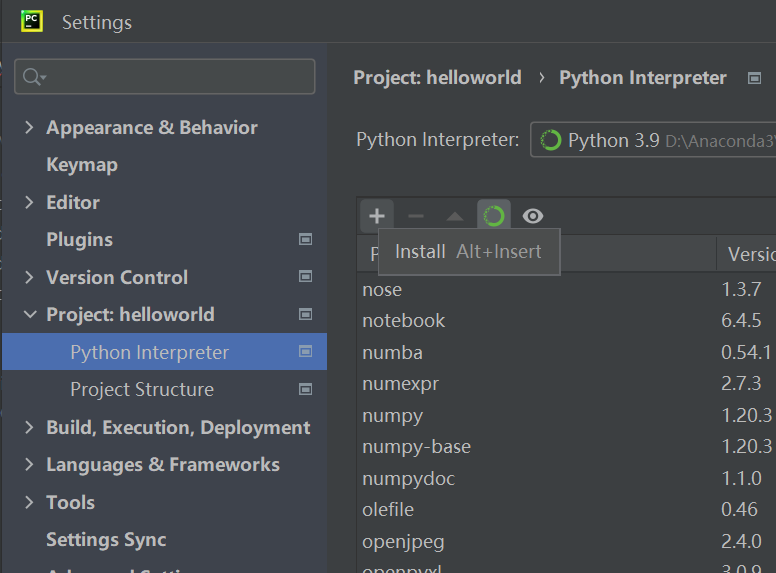Image resolution: width=776 pixels, height=573 pixels.
Task: Click the project-level icon beside Project Structure
Action: click(306, 389)
